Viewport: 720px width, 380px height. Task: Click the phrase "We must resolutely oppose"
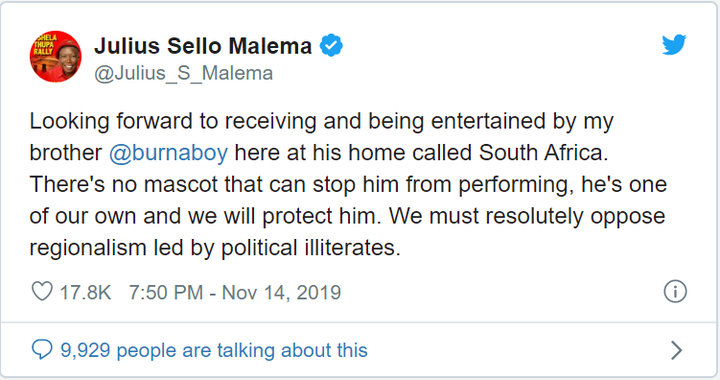(x=527, y=216)
